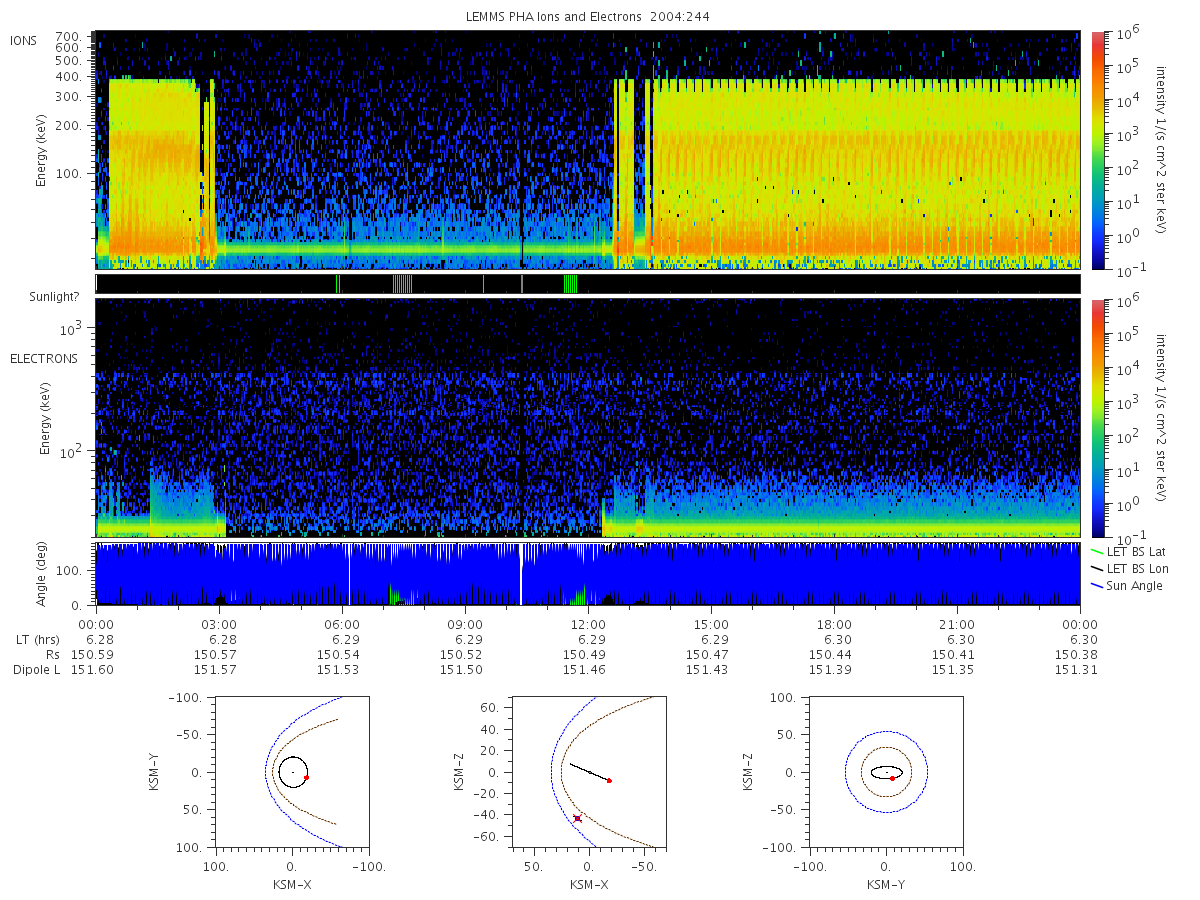The image size is (1200, 900).
Task: Click the white gap in the sun angle panel
Action: click(521, 574)
